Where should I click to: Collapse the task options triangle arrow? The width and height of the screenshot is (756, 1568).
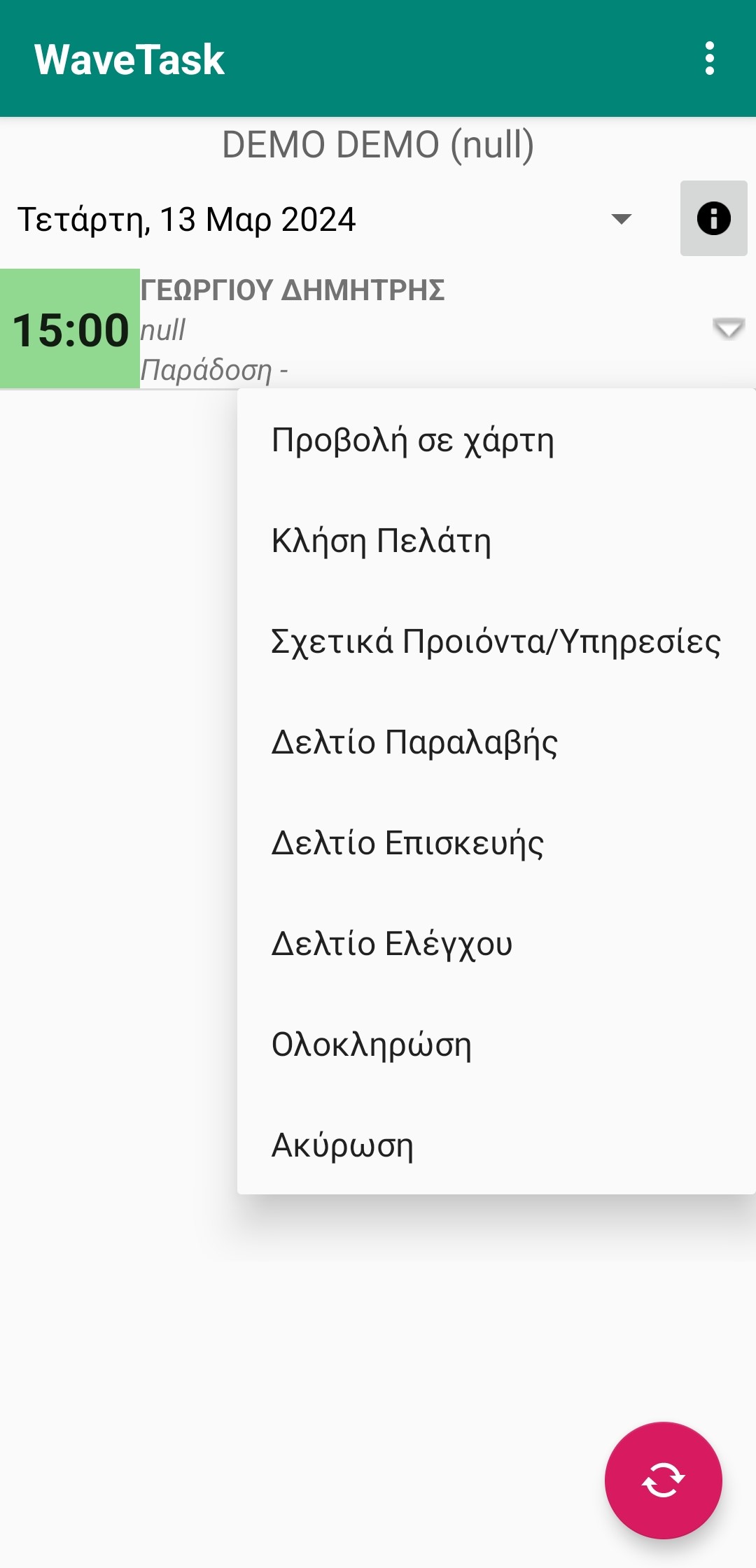coord(728,327)
